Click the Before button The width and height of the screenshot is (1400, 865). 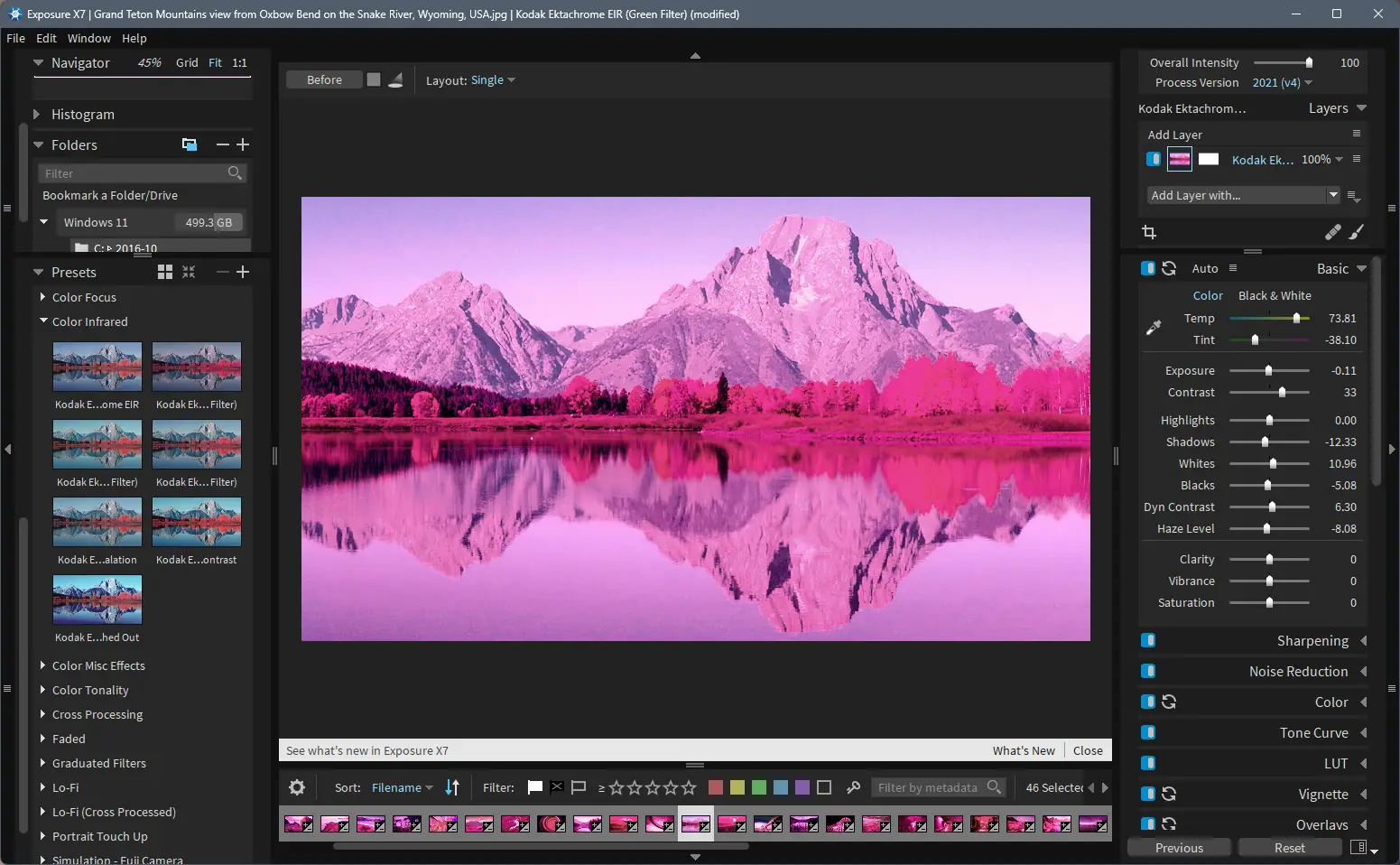(x=324, y=79)
